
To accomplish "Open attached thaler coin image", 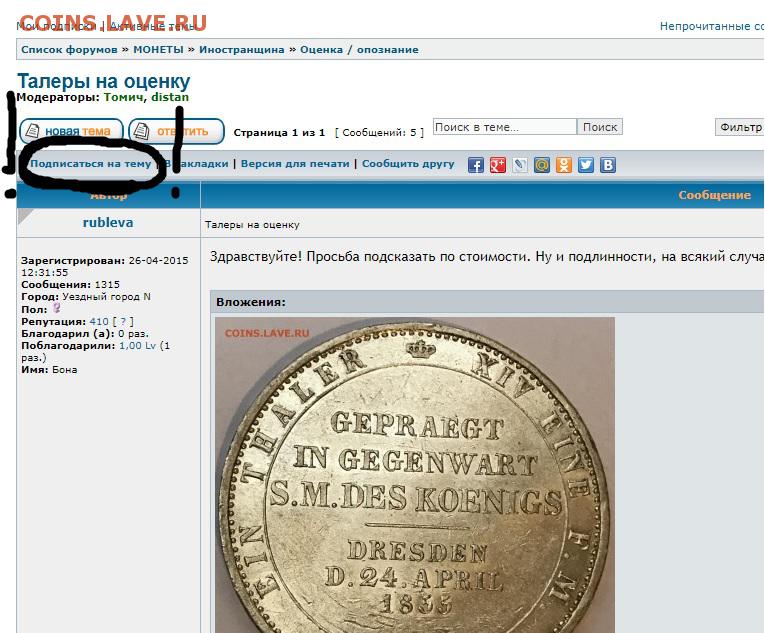I will tap(415, 475).
